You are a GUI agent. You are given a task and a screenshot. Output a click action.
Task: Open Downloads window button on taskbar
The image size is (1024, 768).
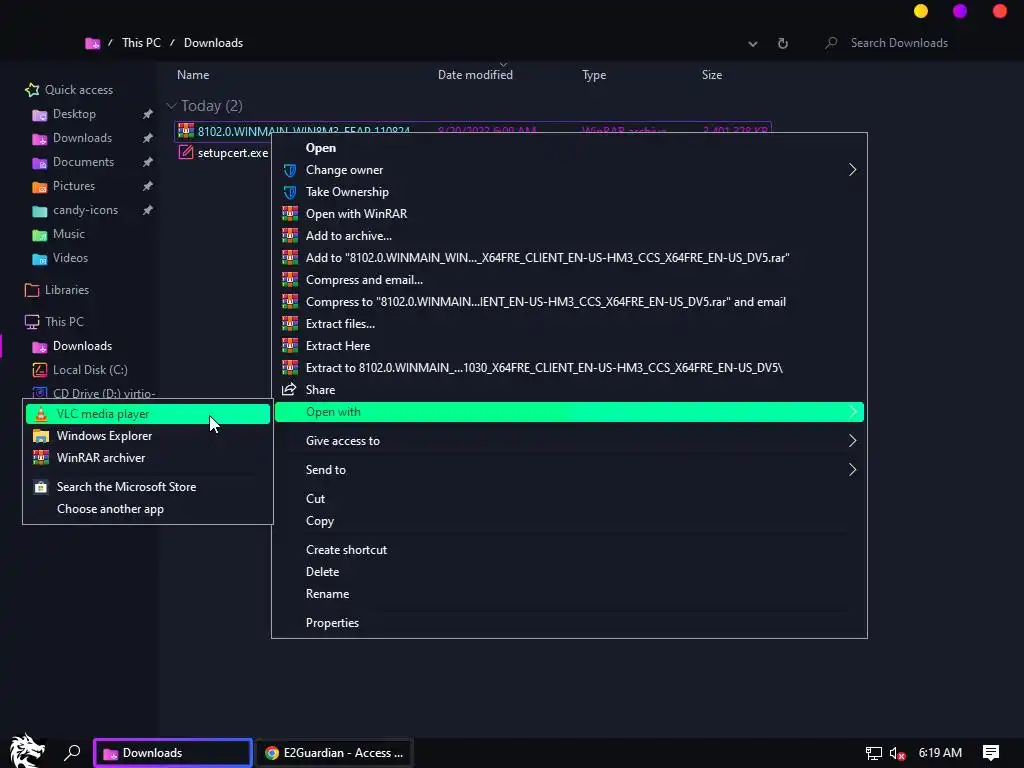(173, 752)
